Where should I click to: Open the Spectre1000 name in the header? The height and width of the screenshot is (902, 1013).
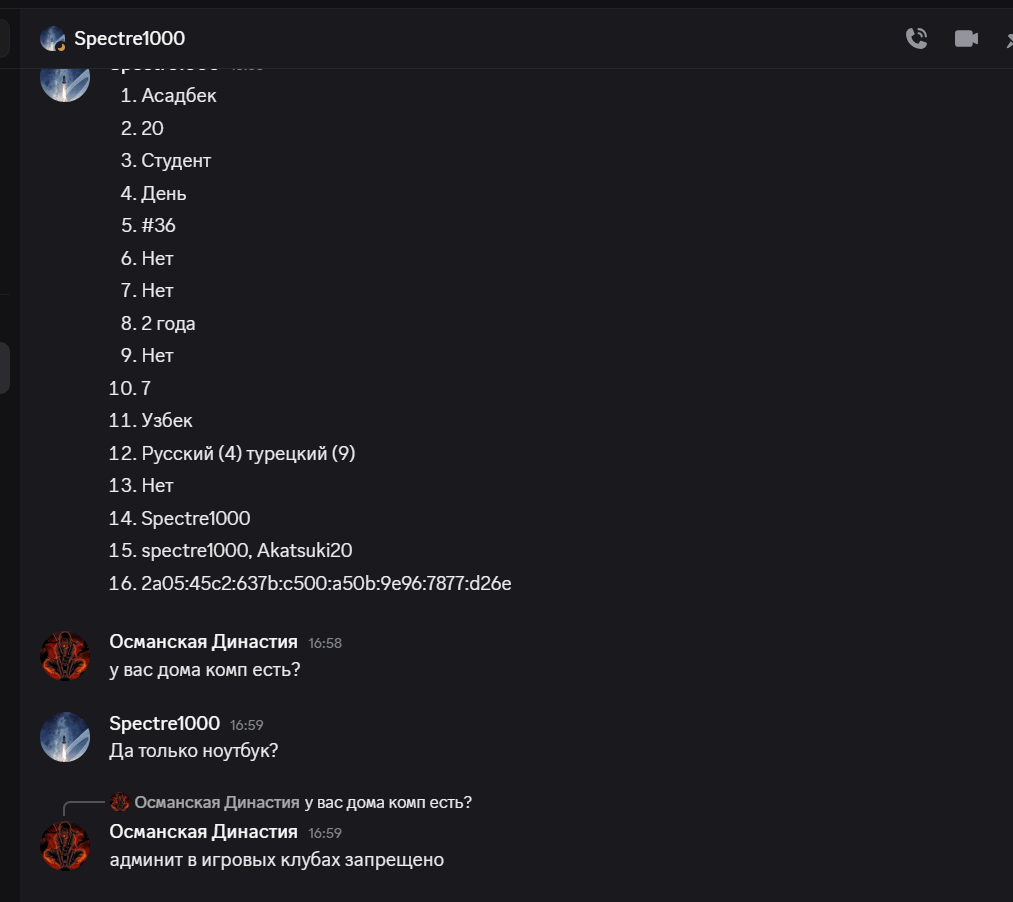pos(129,38)
